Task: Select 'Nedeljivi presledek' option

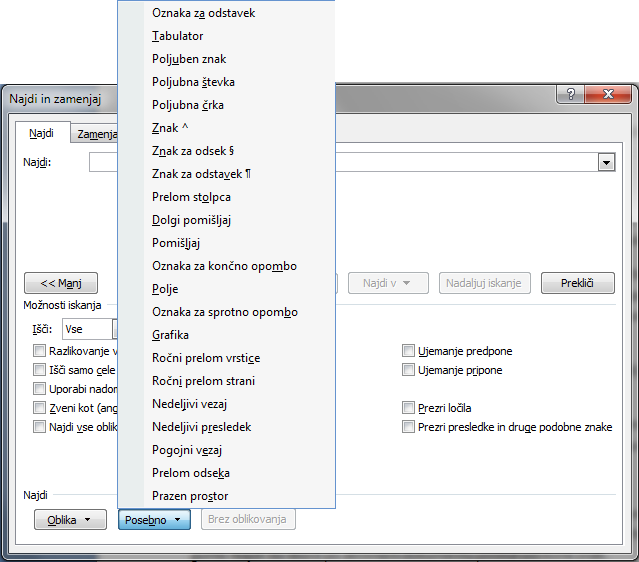Action: click(201, 427)
